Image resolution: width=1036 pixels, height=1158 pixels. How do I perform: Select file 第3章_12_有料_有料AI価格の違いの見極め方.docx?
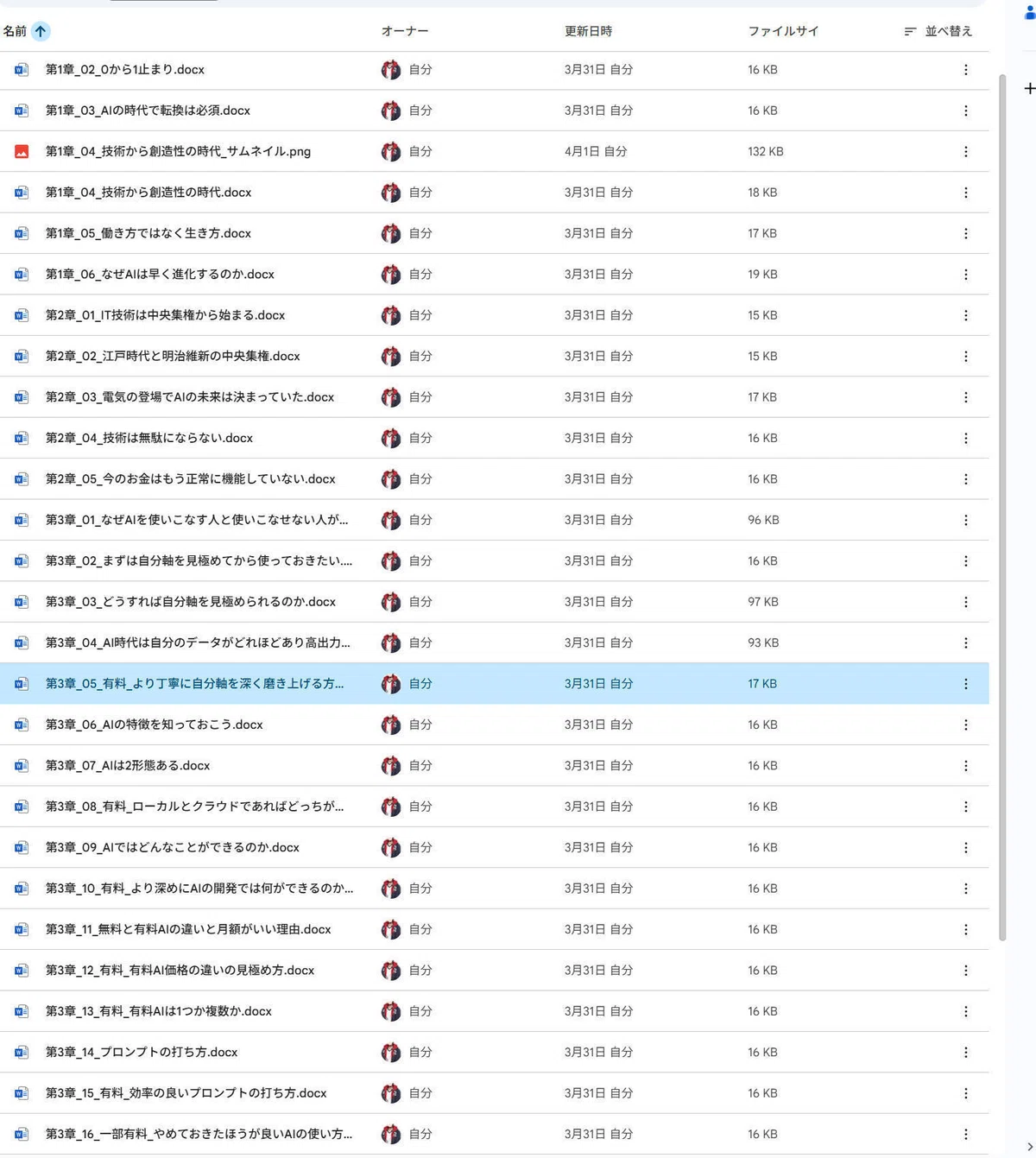coord(495,971)
